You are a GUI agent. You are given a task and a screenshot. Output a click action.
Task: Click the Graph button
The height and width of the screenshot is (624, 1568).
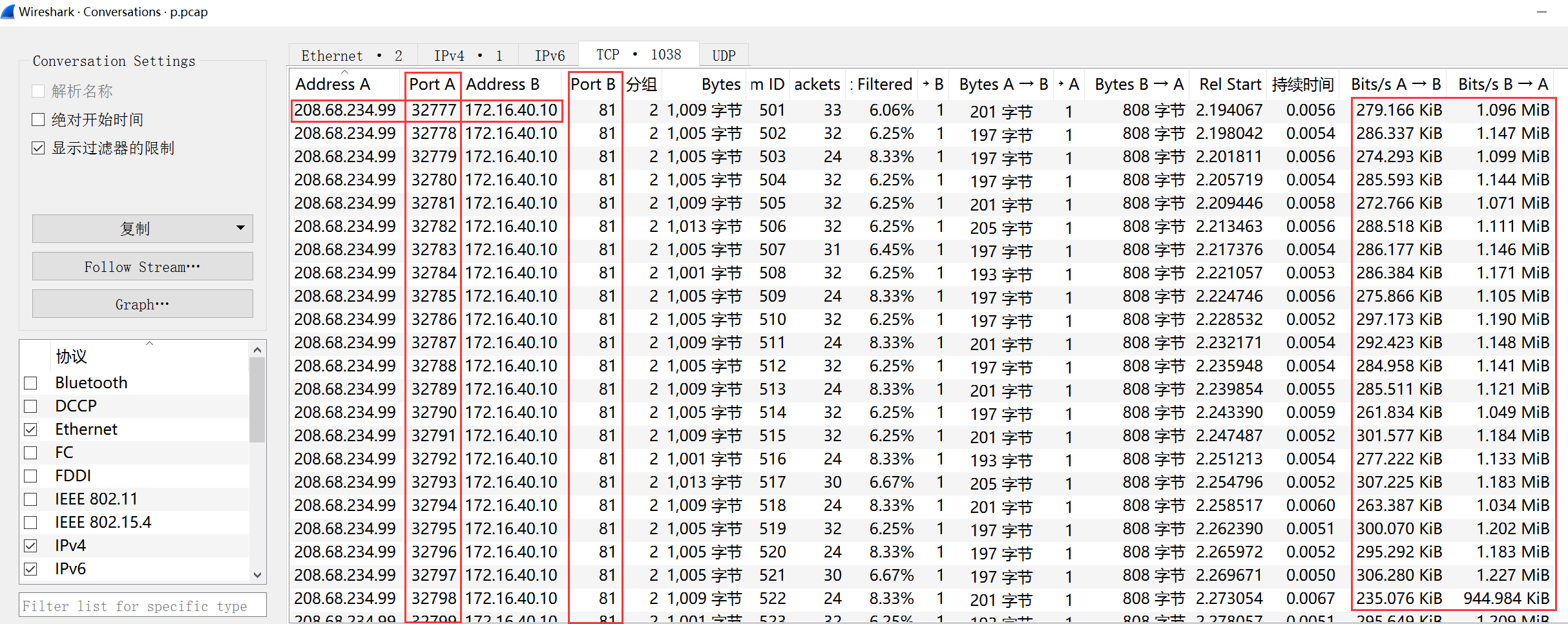pos(142,304)
